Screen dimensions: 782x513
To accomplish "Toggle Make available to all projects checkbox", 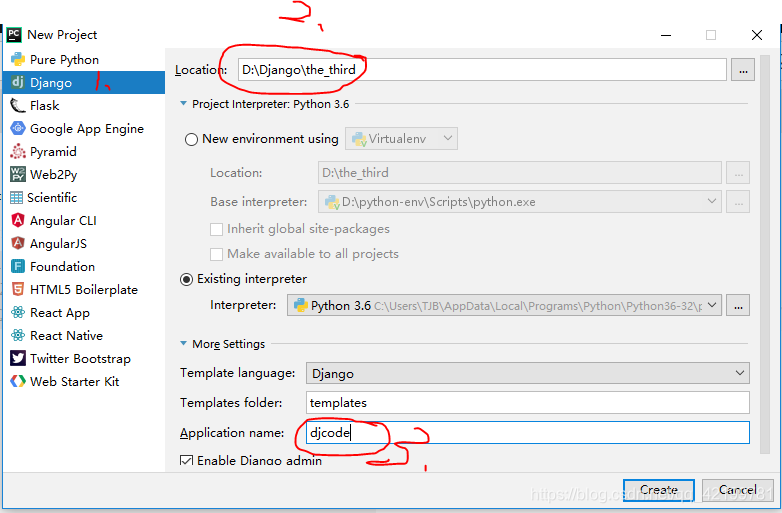I will pyautogui.click(x=216, y=254).
